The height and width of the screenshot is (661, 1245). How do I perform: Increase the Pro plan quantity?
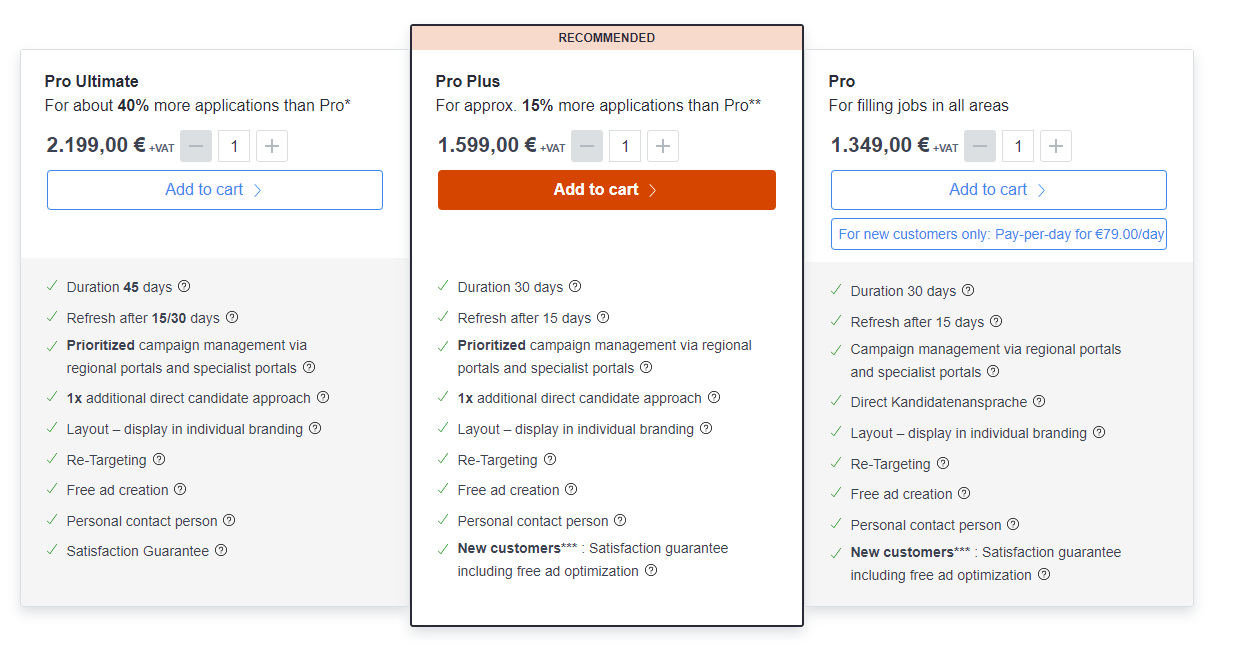[1055, 145]
